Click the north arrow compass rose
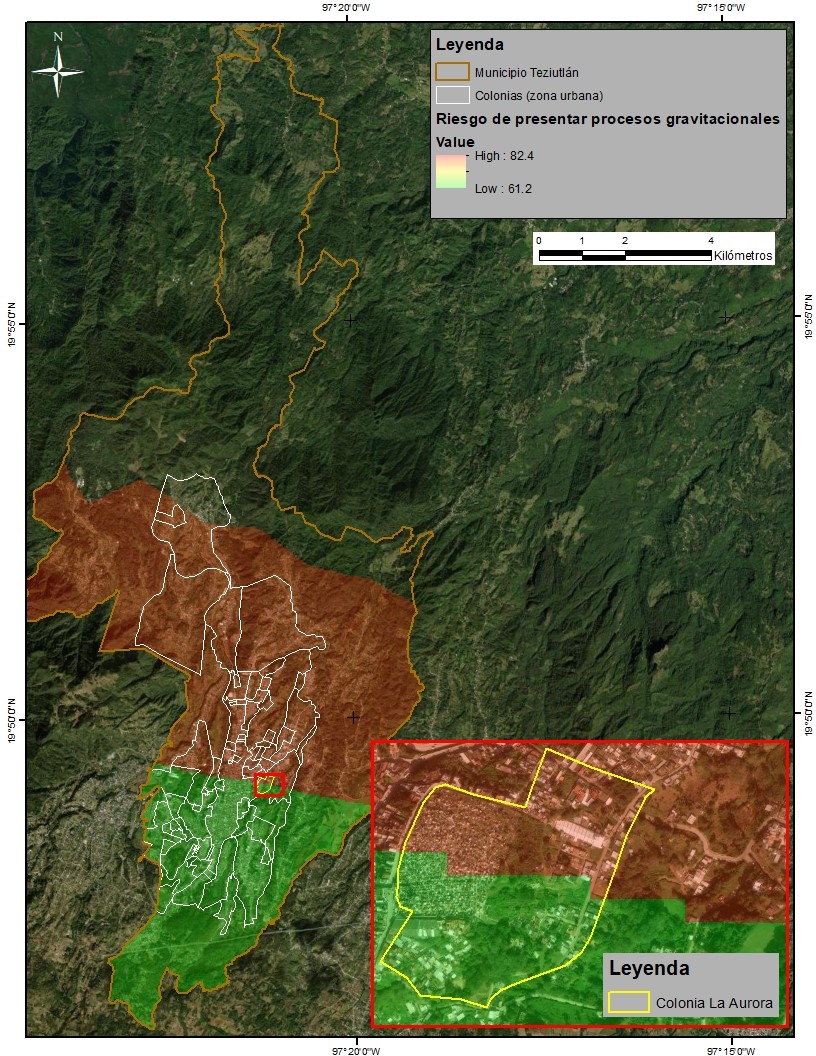 pos(57,67)
